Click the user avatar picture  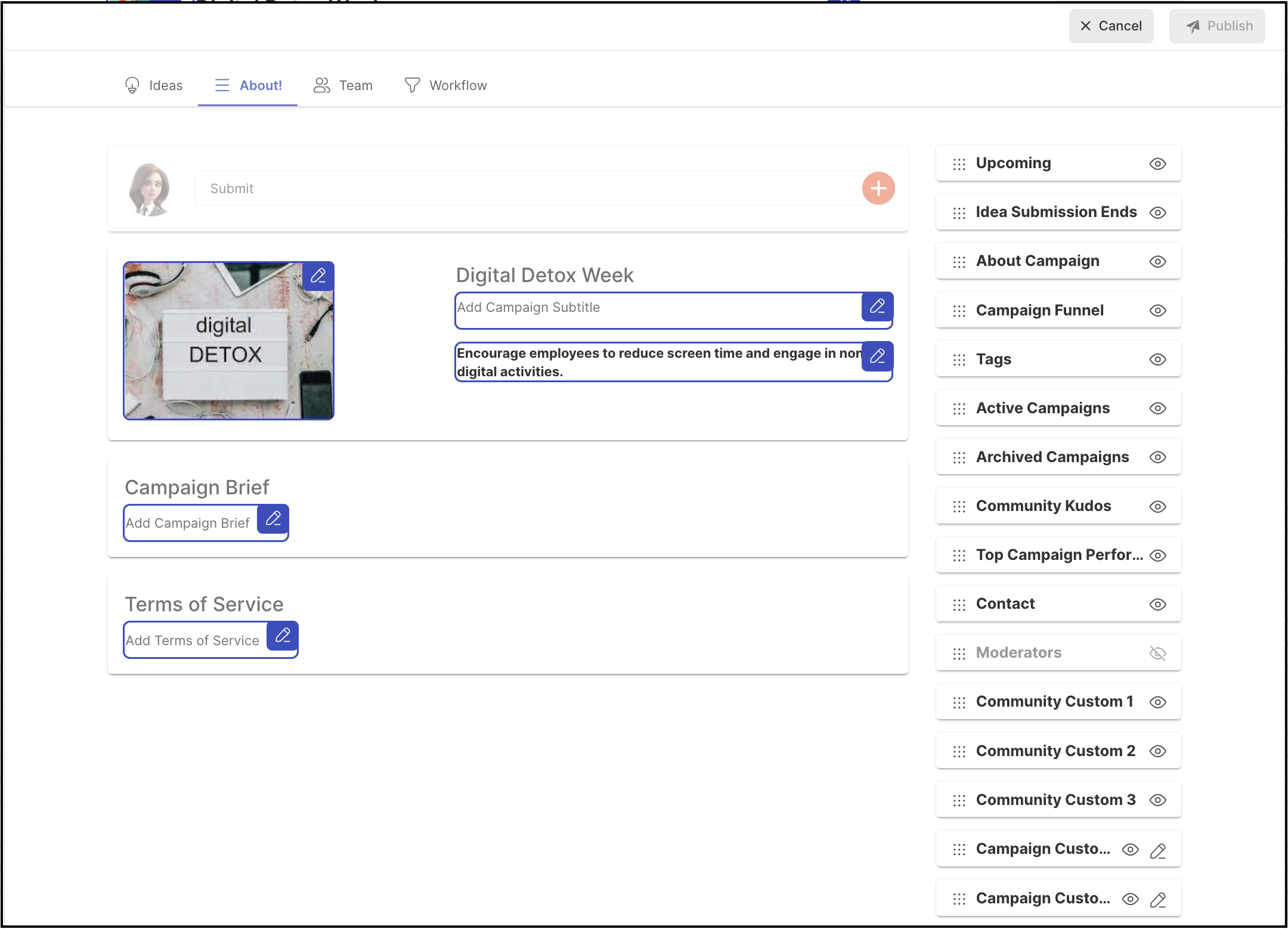(150, 189)
